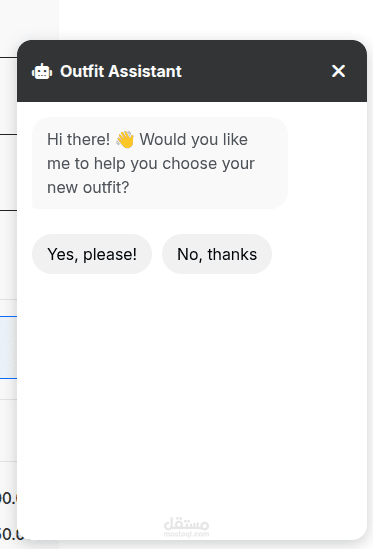Click the "Would you like" text in the greeting
The height and width of the screenshot is (549, 373).
(x=194, y=139)
